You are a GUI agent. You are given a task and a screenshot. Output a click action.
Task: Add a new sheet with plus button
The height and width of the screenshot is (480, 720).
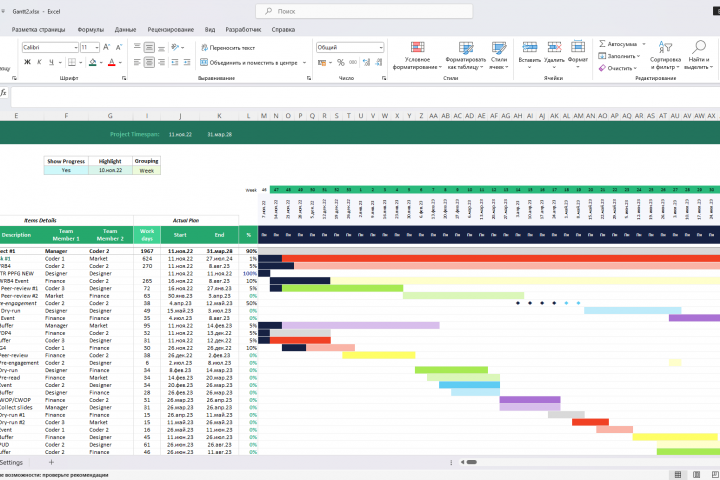point(51,463)
